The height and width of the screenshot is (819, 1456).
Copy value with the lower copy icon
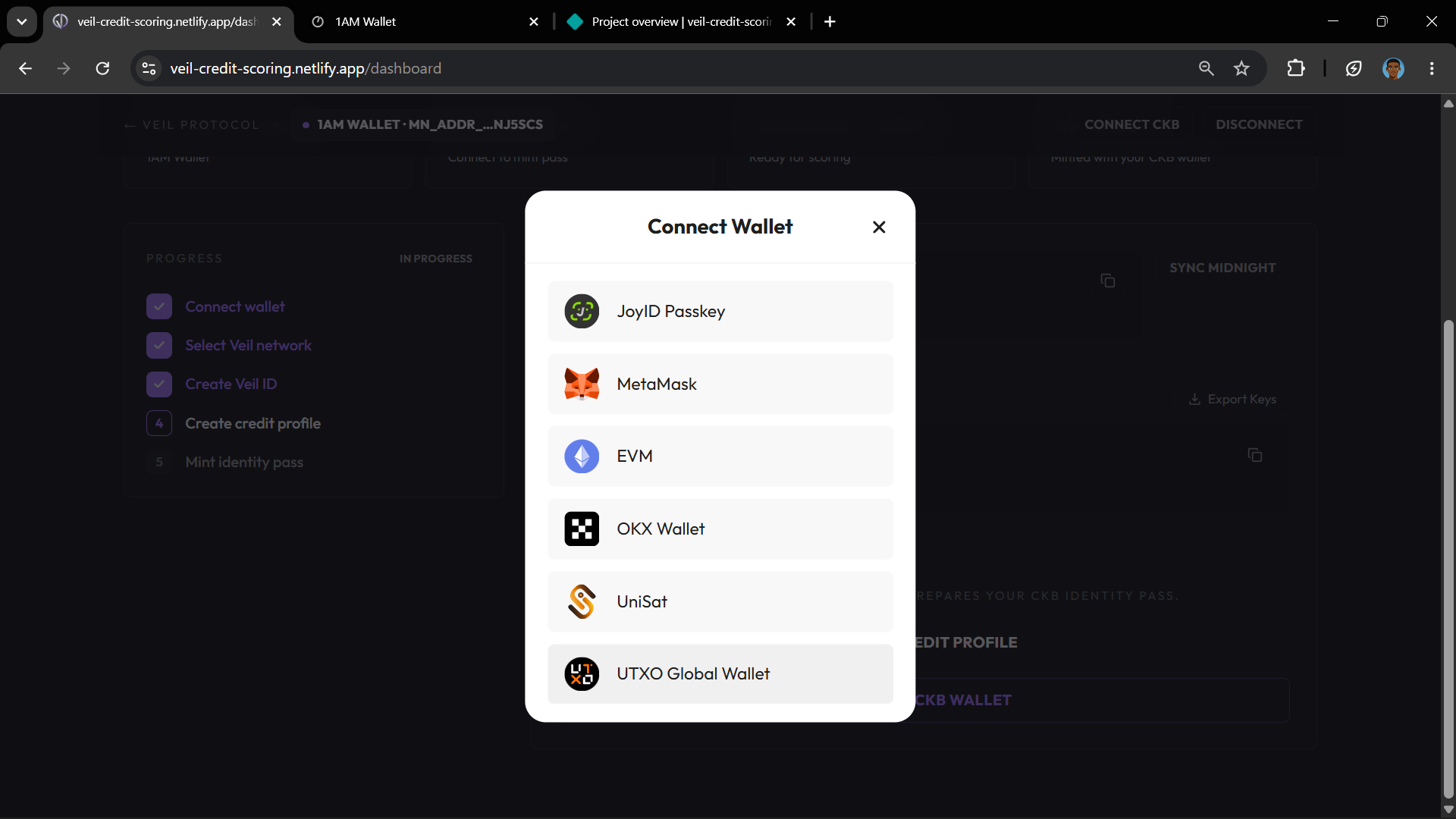[1254, 455]
